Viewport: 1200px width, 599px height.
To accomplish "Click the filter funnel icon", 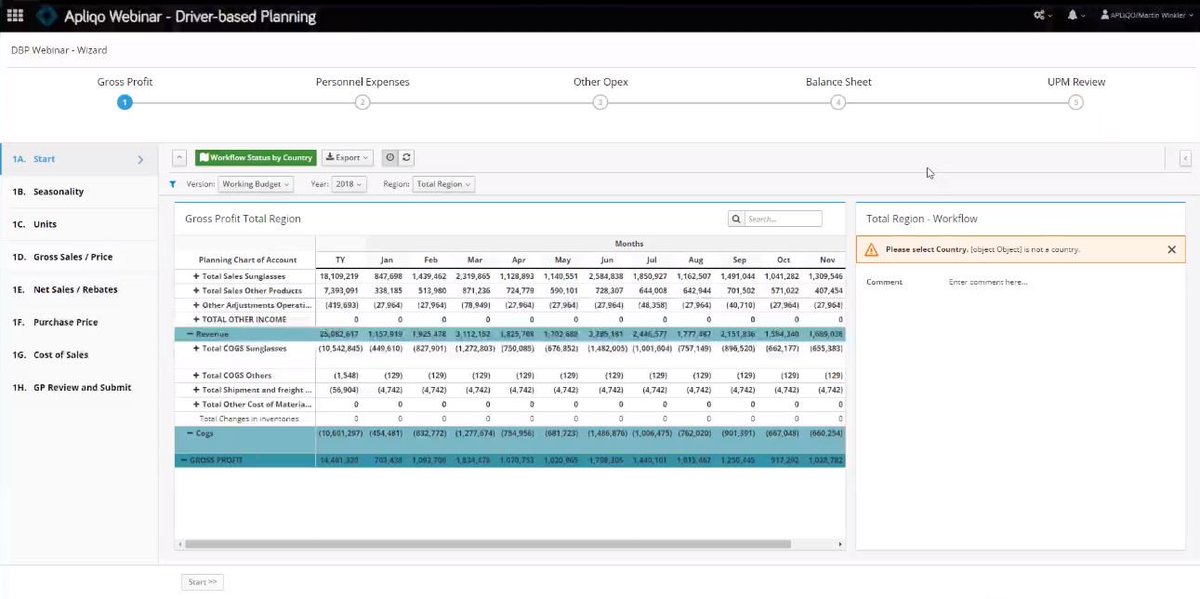I will (x=172, y=184).
